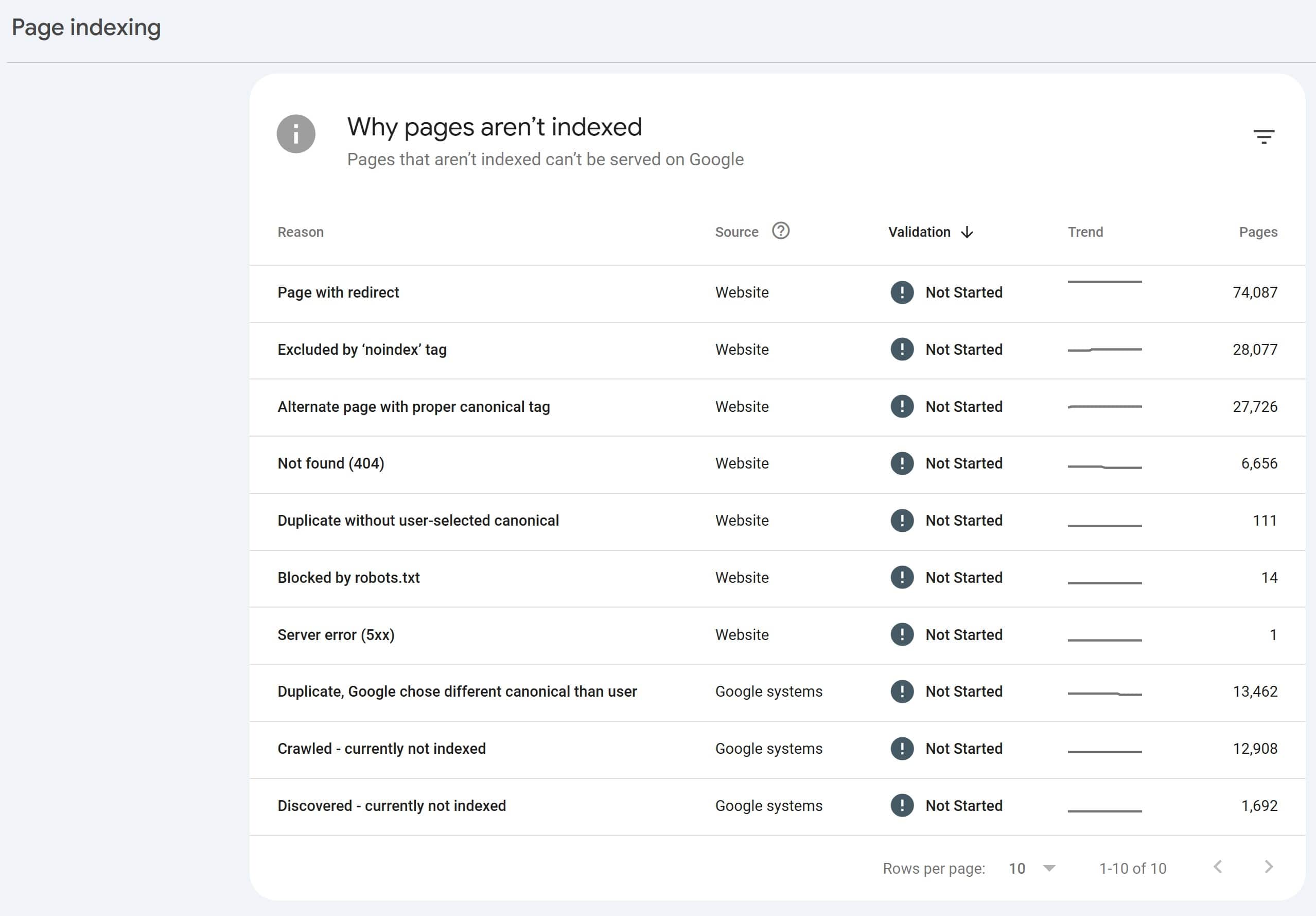
Task: Open Duplicate, Google chose different canonical row
Action: (x=457, y=692)
